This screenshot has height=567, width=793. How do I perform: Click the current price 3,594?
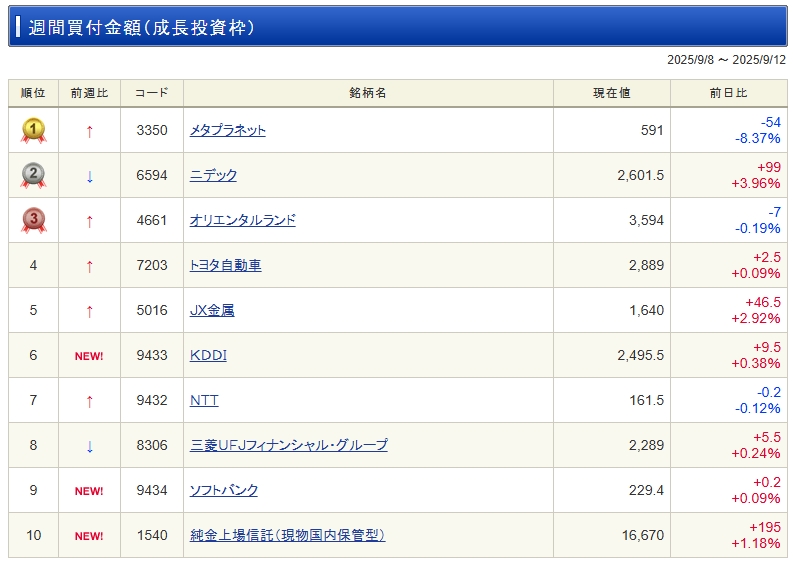[x=646, y=221]
